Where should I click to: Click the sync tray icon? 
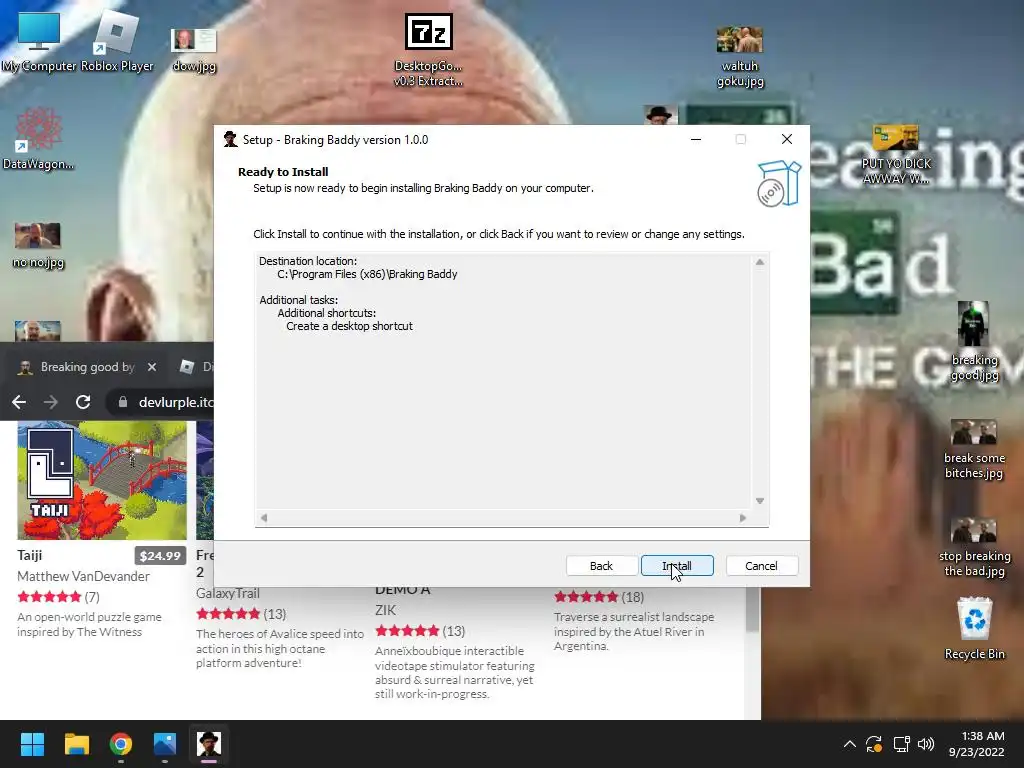[874, 744]
